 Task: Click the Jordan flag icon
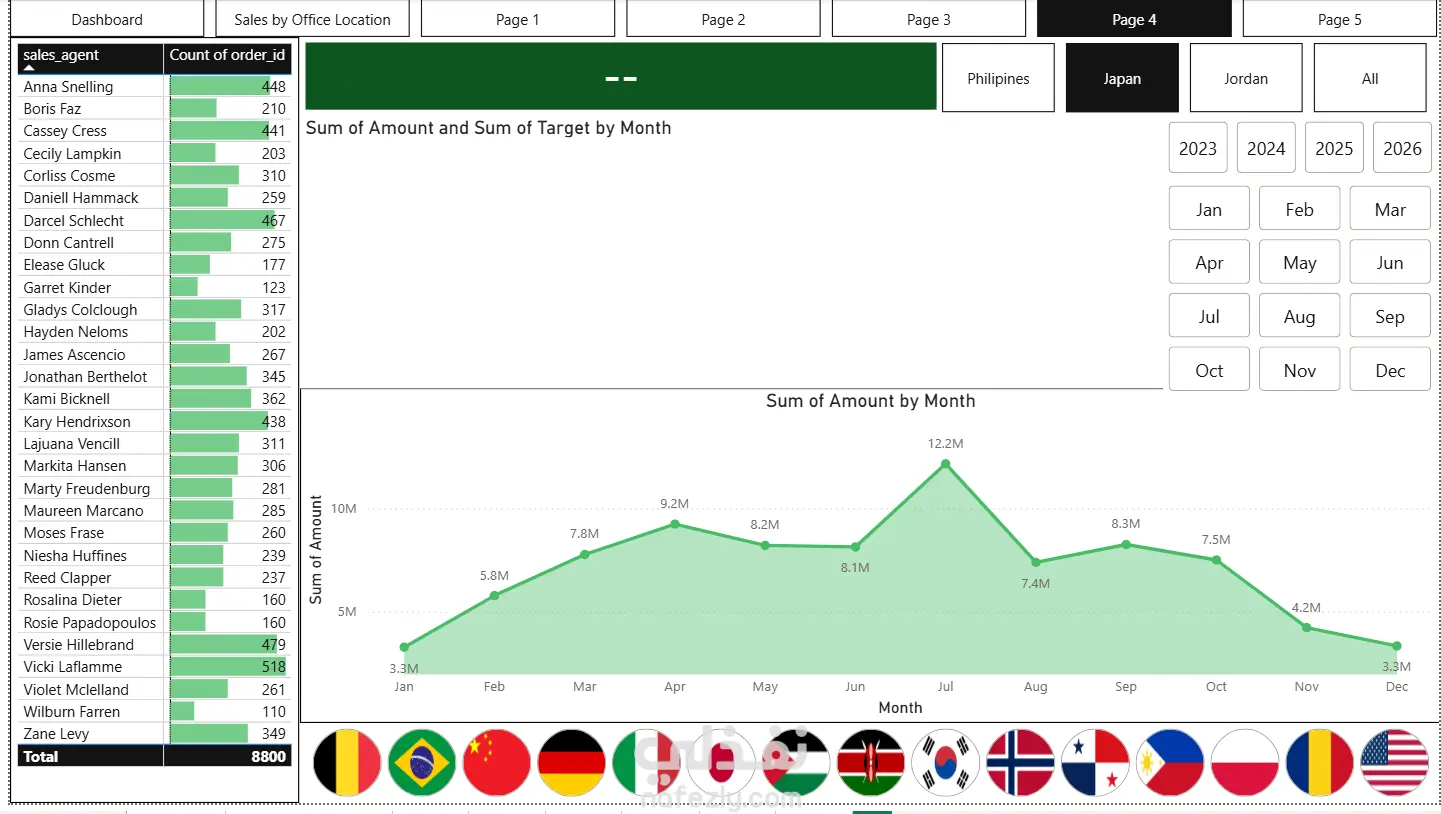point(796,763)
